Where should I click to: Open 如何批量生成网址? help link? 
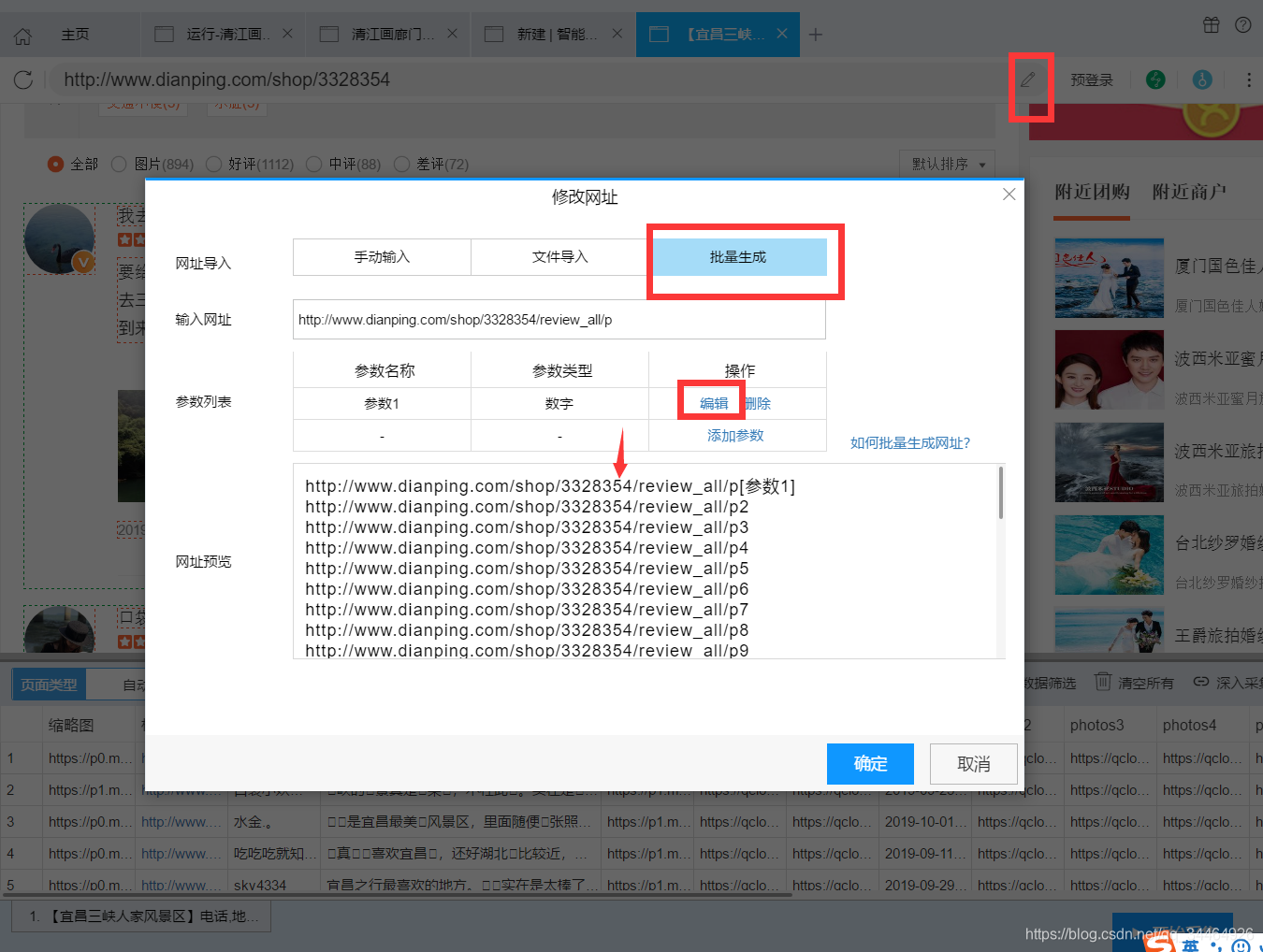[x=910, y=443]
